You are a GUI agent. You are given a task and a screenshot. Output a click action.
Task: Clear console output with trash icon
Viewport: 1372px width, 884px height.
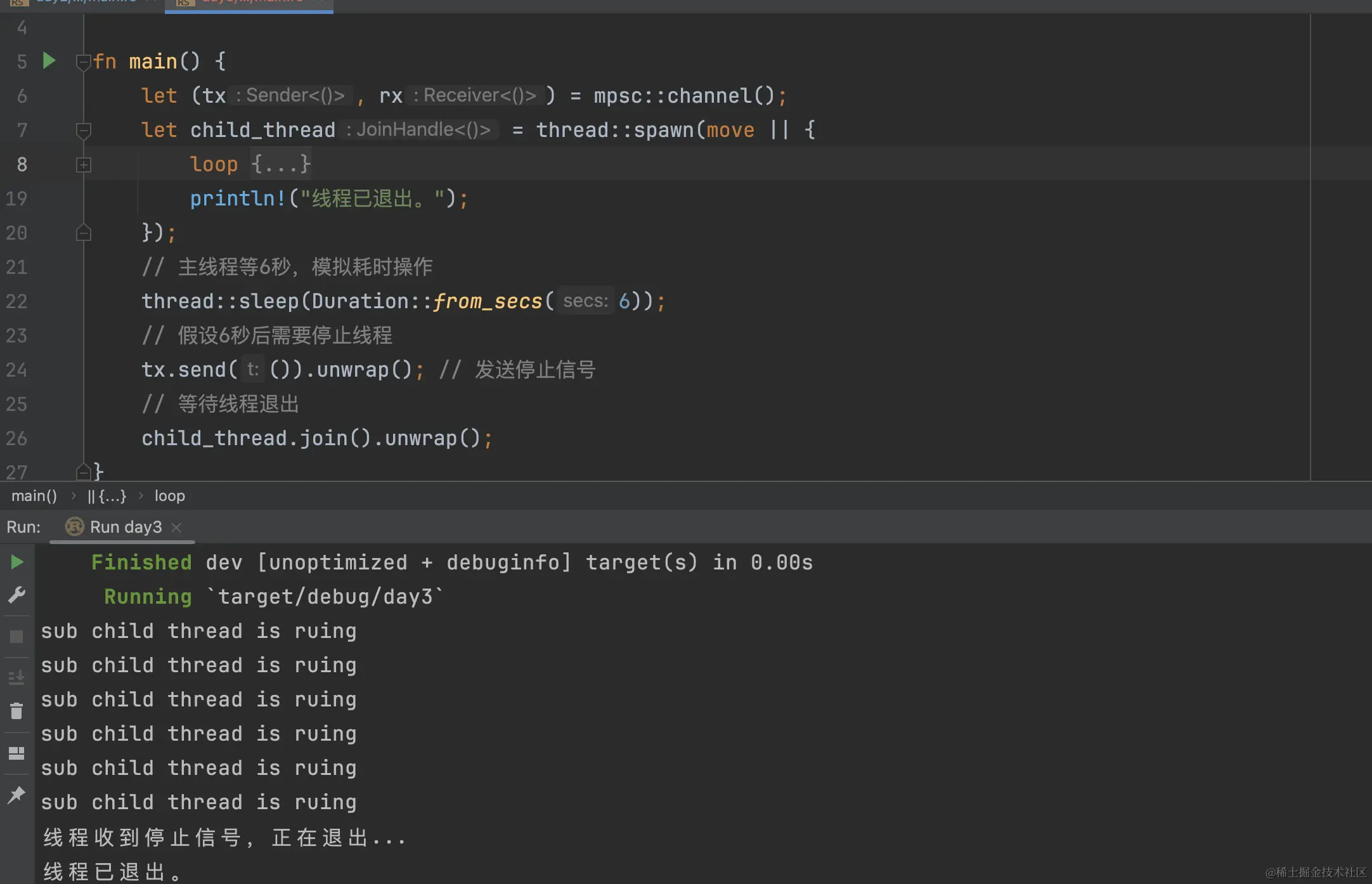17,711
